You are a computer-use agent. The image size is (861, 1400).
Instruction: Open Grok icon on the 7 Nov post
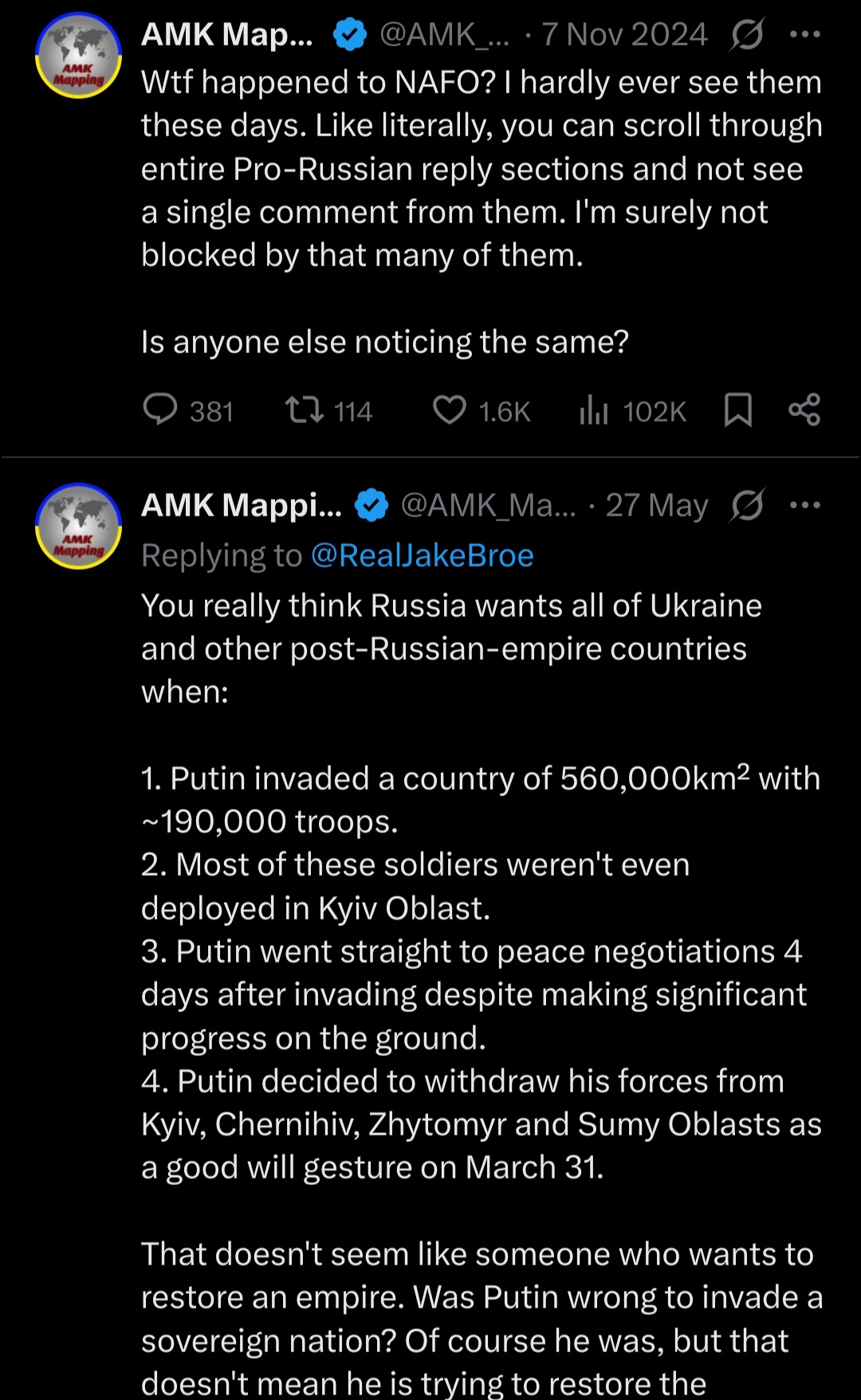click(x=747, y=34)
